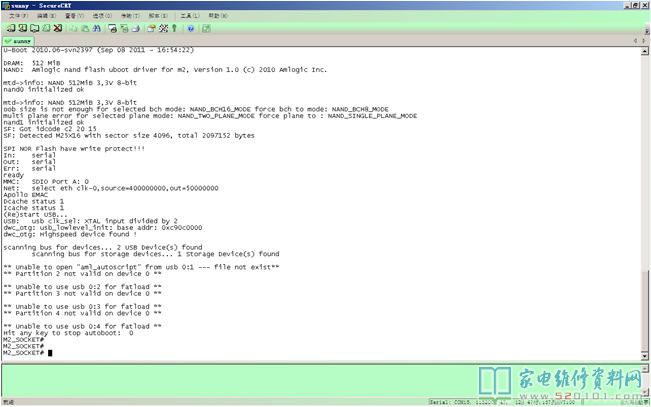
Task: Click the toolbar overflow chevron at right
Action: [x=646, y=32]
